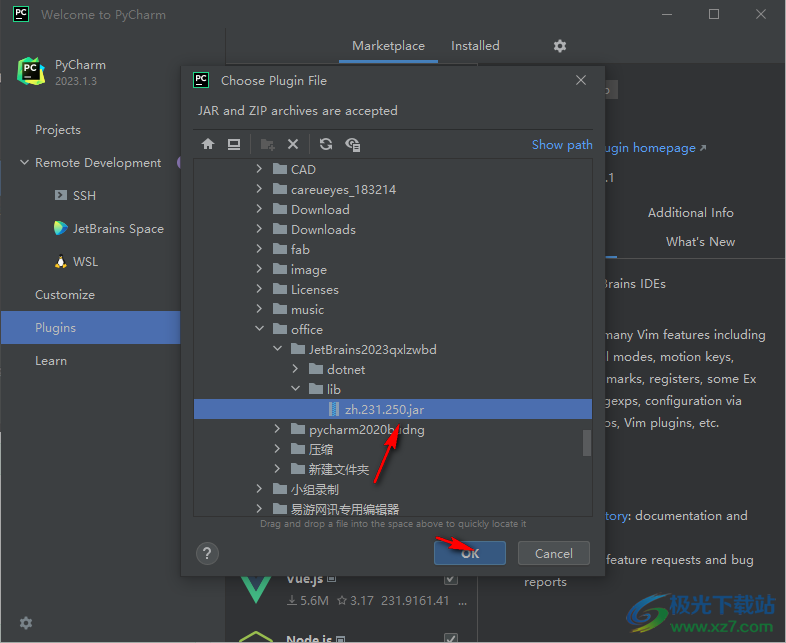This screenshot has height=643, width=786.
Task: Click the zh.231.250.jar archive file icon
Action: (x=334, y=409)
